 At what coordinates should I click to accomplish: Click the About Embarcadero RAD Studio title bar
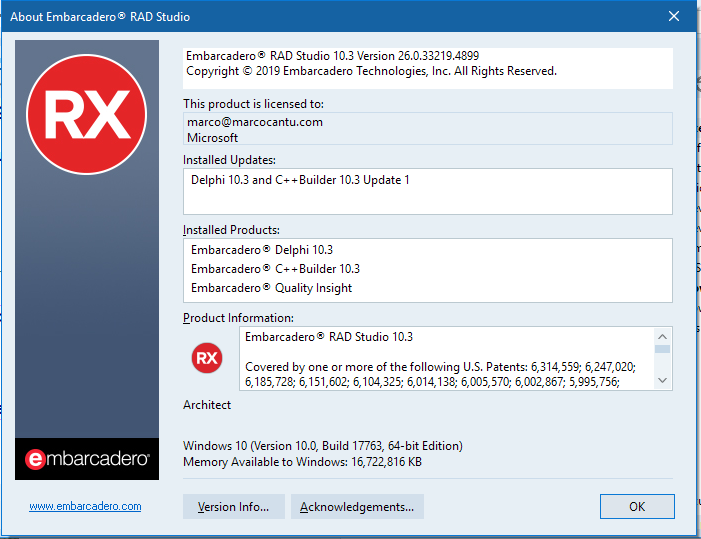point(300,16)
